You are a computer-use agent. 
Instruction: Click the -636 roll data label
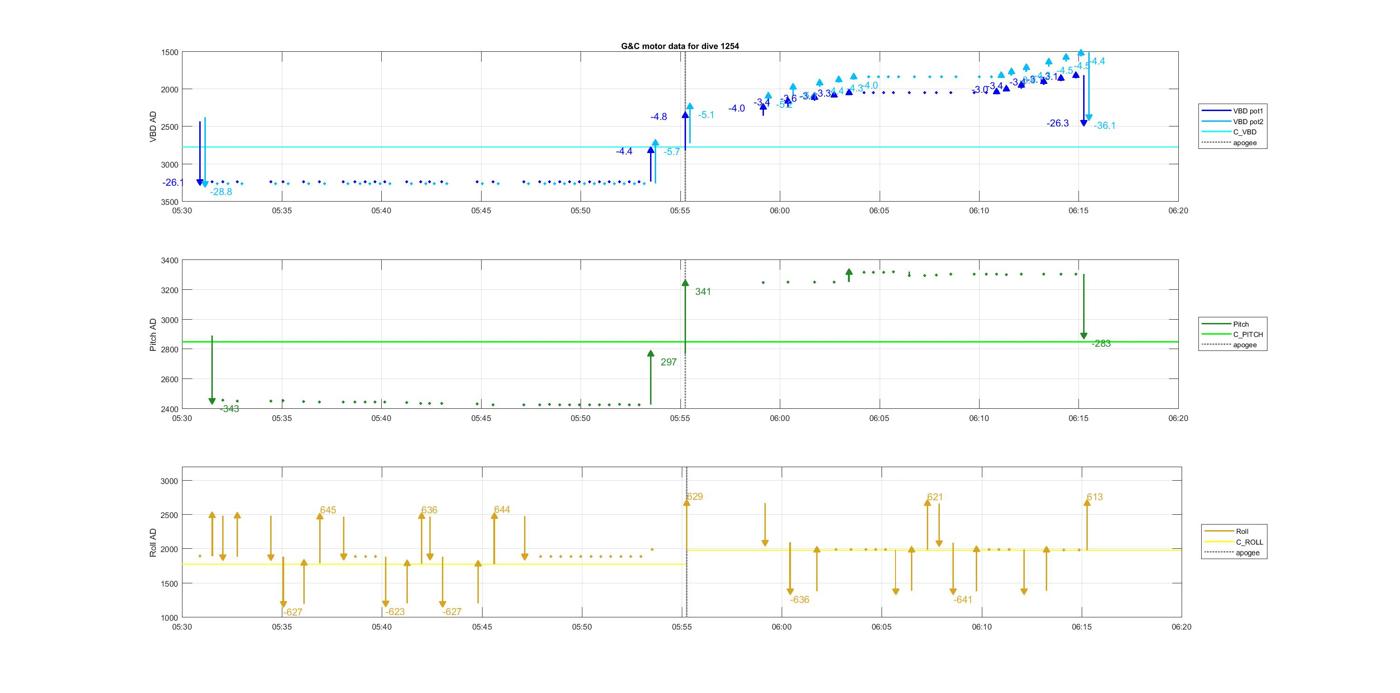click(x=799, y=600)
